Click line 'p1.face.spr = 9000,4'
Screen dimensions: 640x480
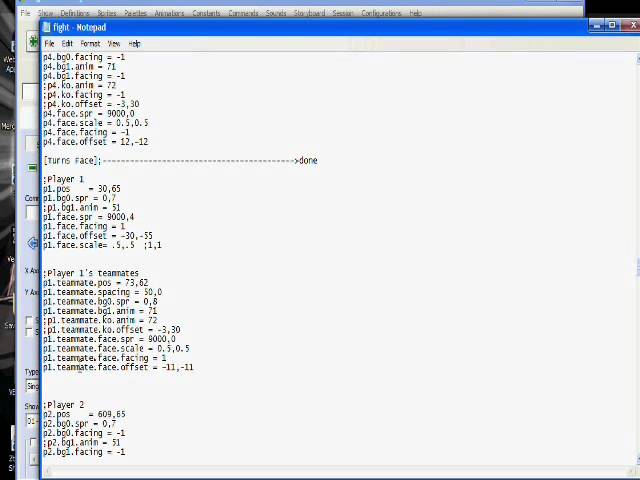pos(89,217)
